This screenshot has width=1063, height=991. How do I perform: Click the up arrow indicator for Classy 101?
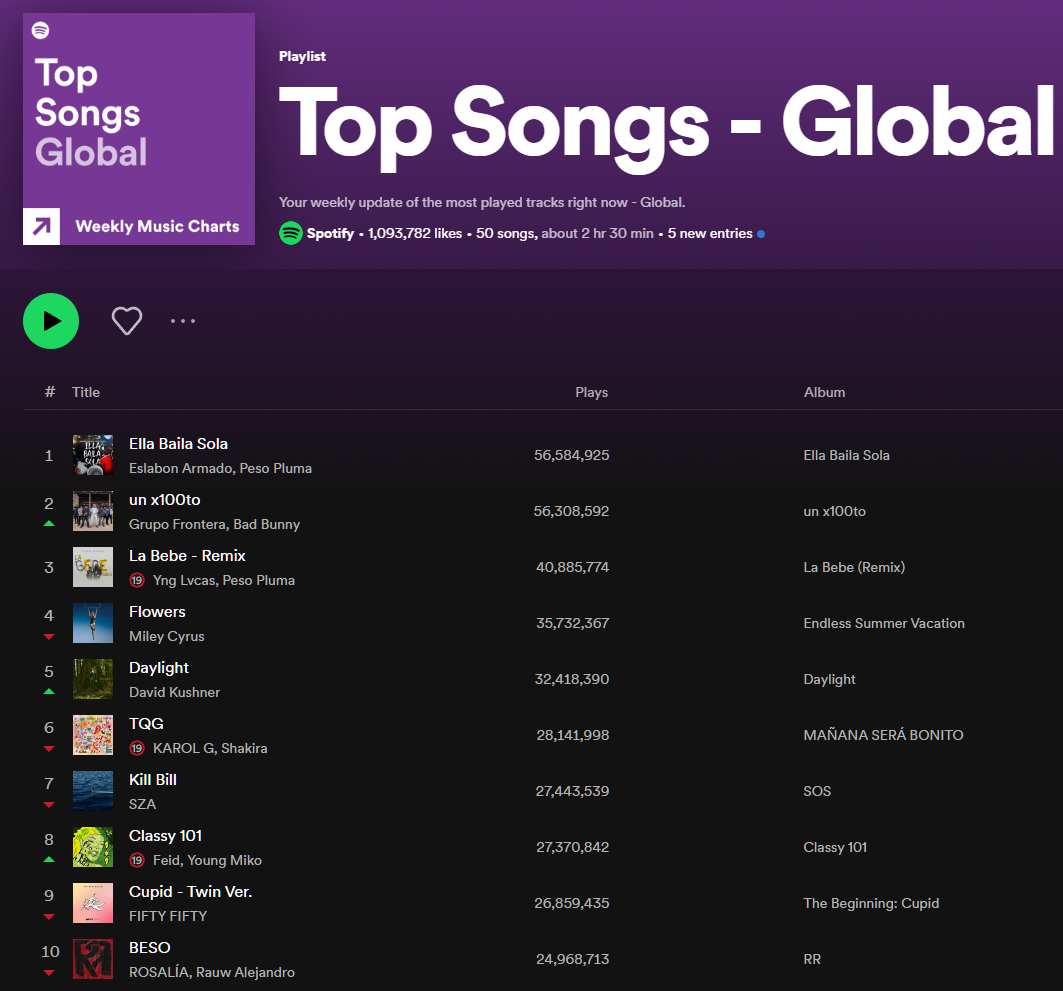(x=49, y=859)
